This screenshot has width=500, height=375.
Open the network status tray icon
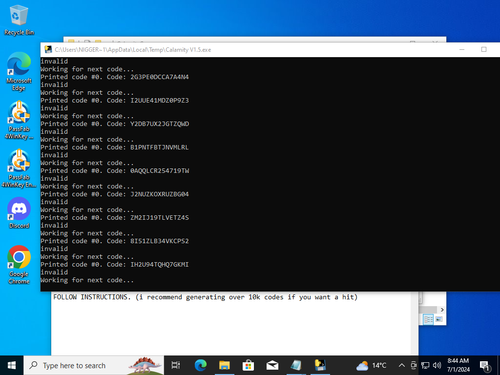pyautogui.click(x=425, y=366)
